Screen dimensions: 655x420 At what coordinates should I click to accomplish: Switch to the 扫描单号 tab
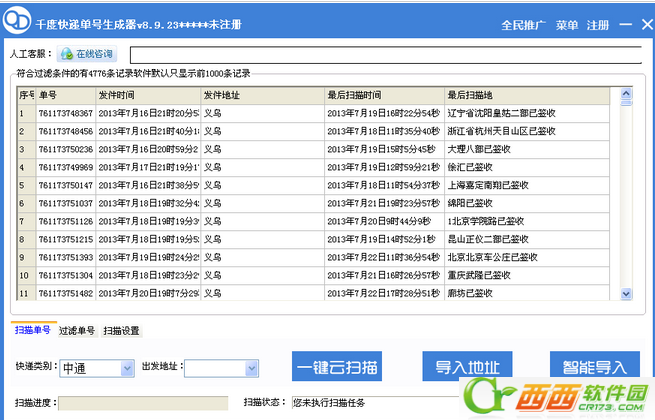33,330
